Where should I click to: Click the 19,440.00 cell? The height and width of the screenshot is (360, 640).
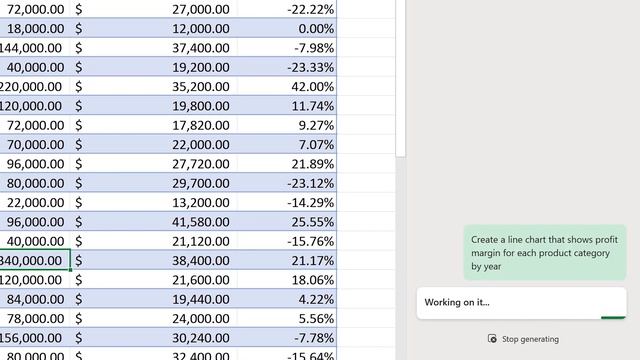154,299
